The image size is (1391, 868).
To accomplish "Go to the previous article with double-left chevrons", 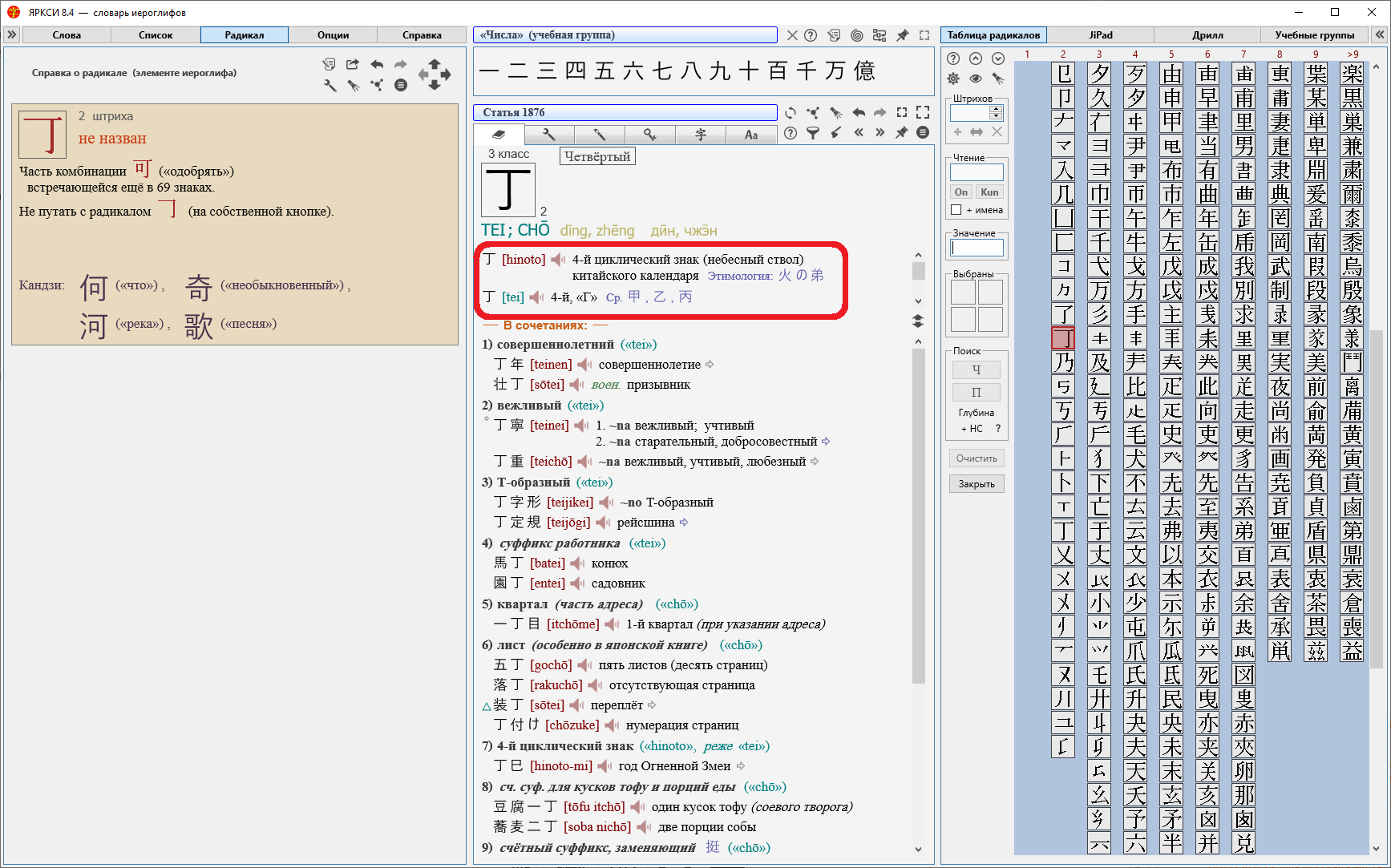I will click(859, 133).
